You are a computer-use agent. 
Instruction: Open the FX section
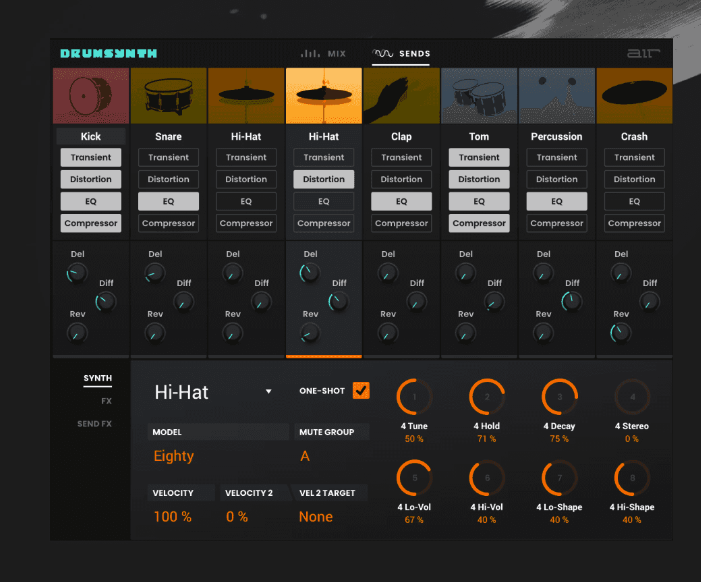coord(106,401)
